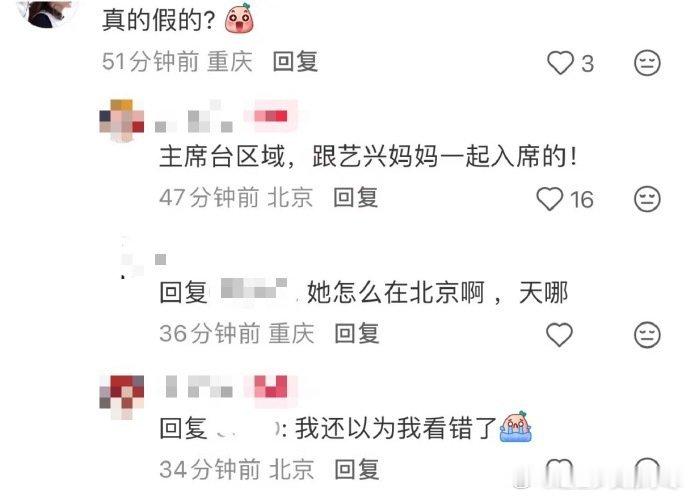Tap the comment text 真的假的?
690x497 pixels.
point(159,20)
